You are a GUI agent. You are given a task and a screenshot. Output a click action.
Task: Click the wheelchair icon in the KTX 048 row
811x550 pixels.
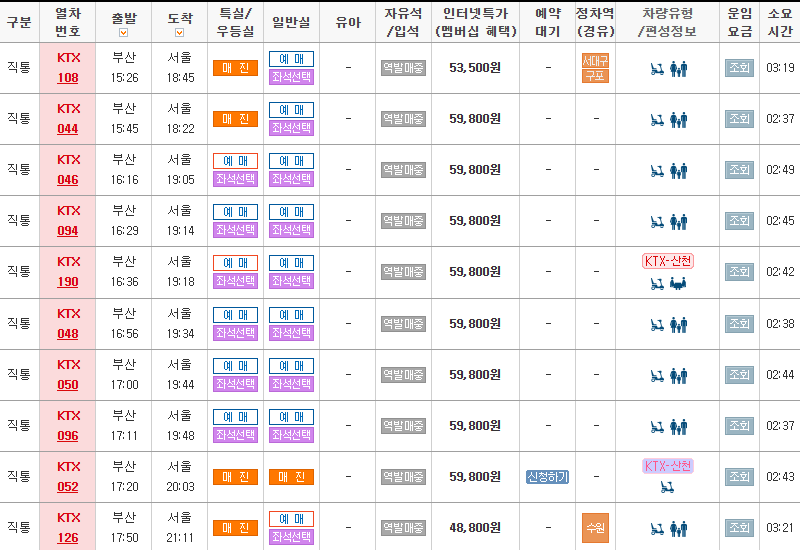coord(657,324)
